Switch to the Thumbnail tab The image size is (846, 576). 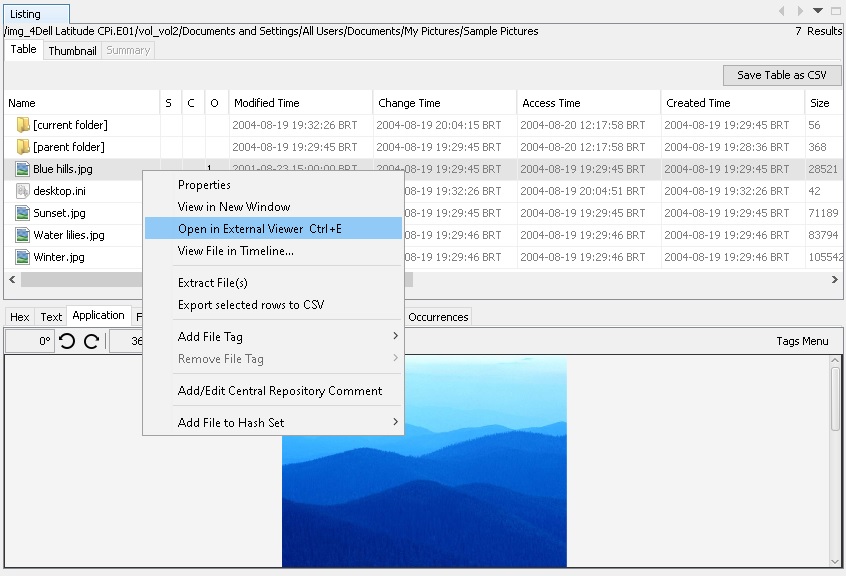(72, 50)
